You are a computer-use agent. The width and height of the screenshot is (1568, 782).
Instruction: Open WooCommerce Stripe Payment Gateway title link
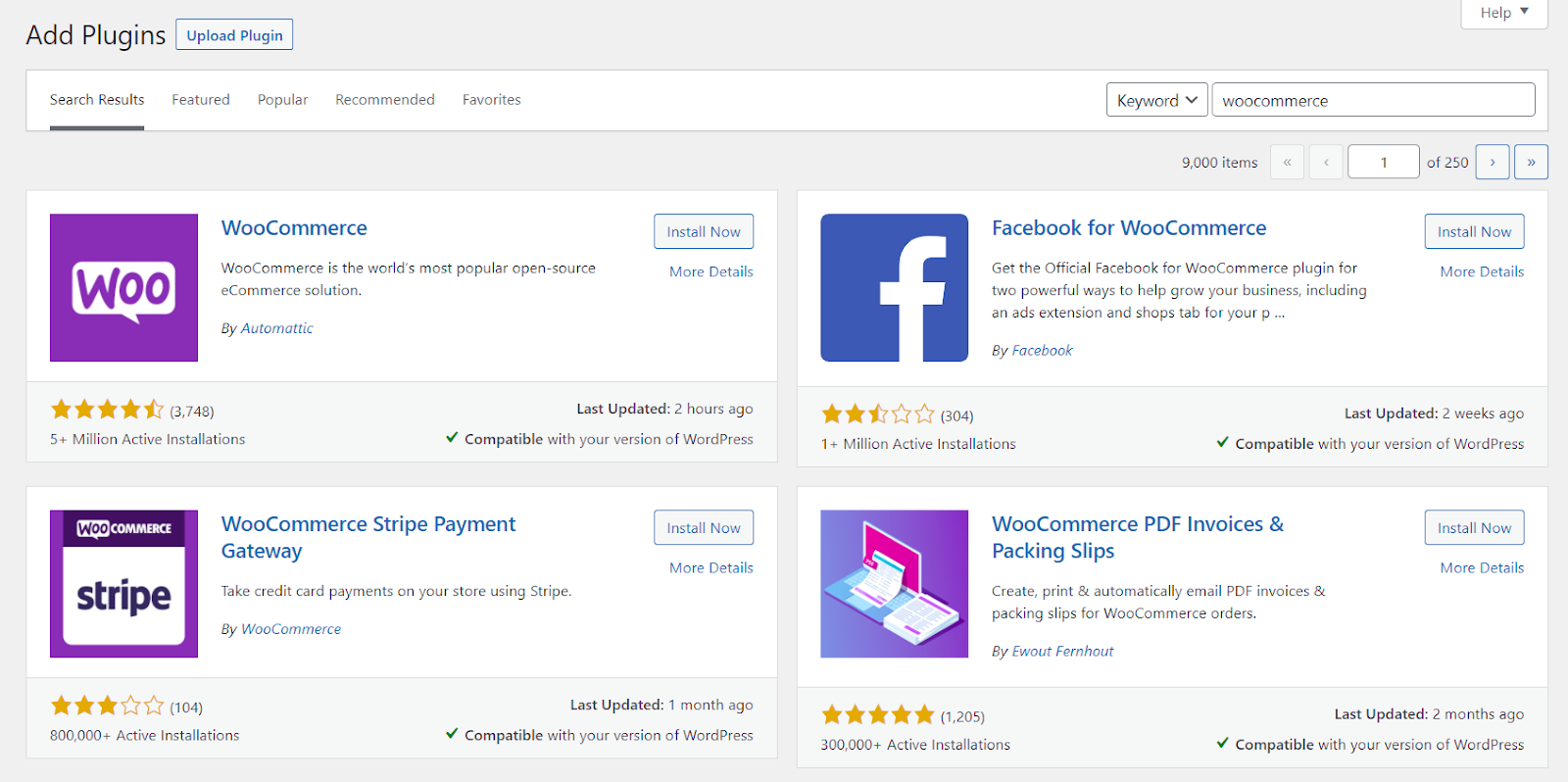pyautogui.click(x=368, y=537)
